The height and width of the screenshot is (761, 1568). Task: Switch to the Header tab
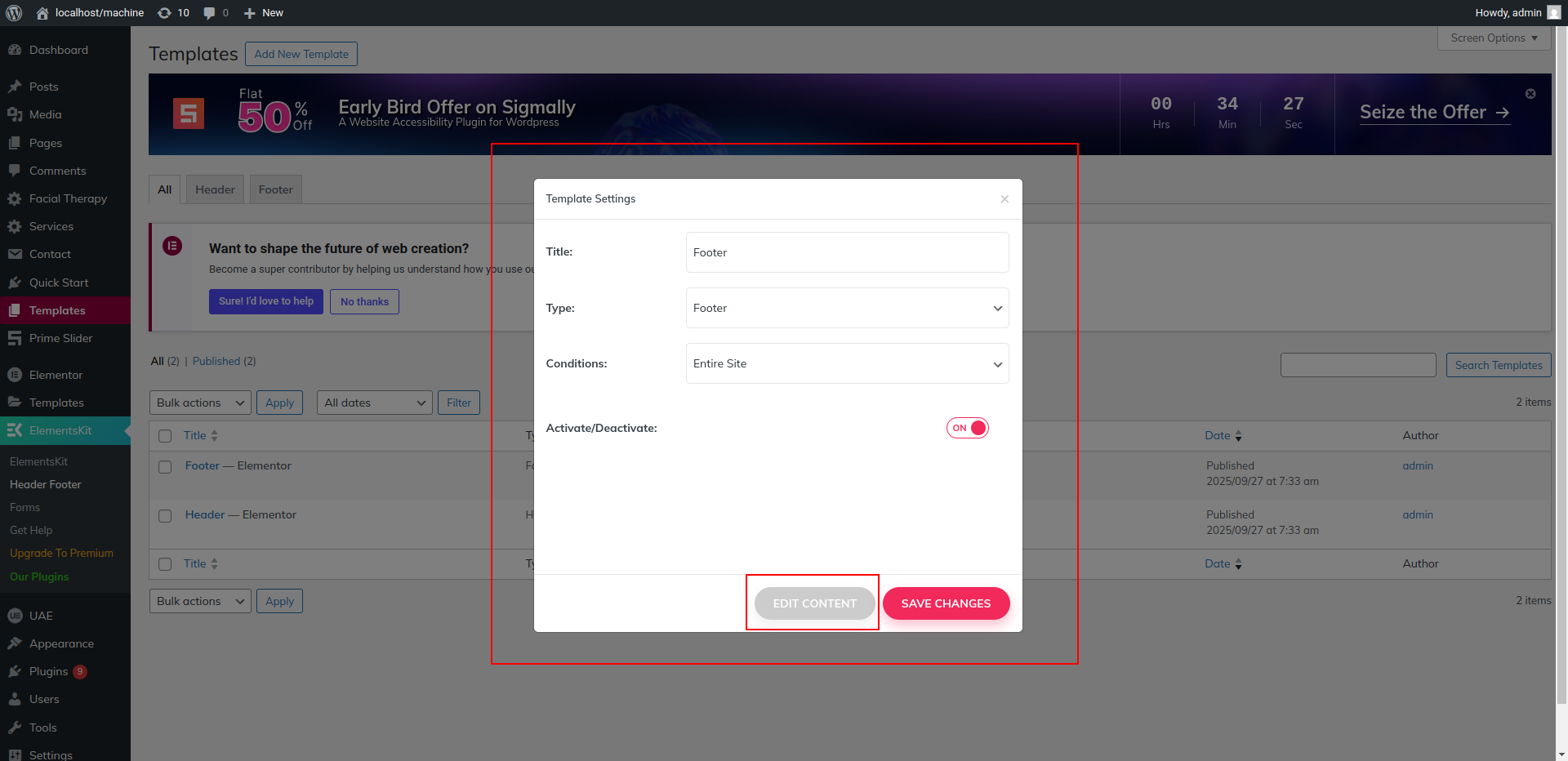click(215, 189)
